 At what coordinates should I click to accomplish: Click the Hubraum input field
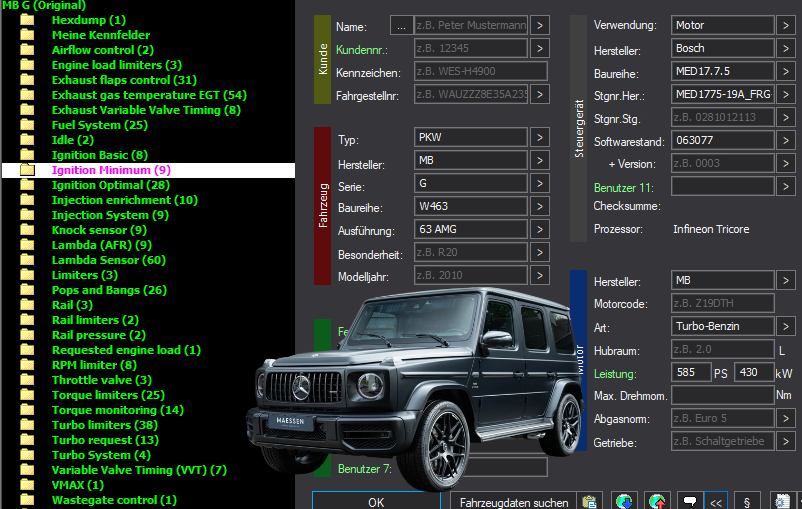pos(722,349)
